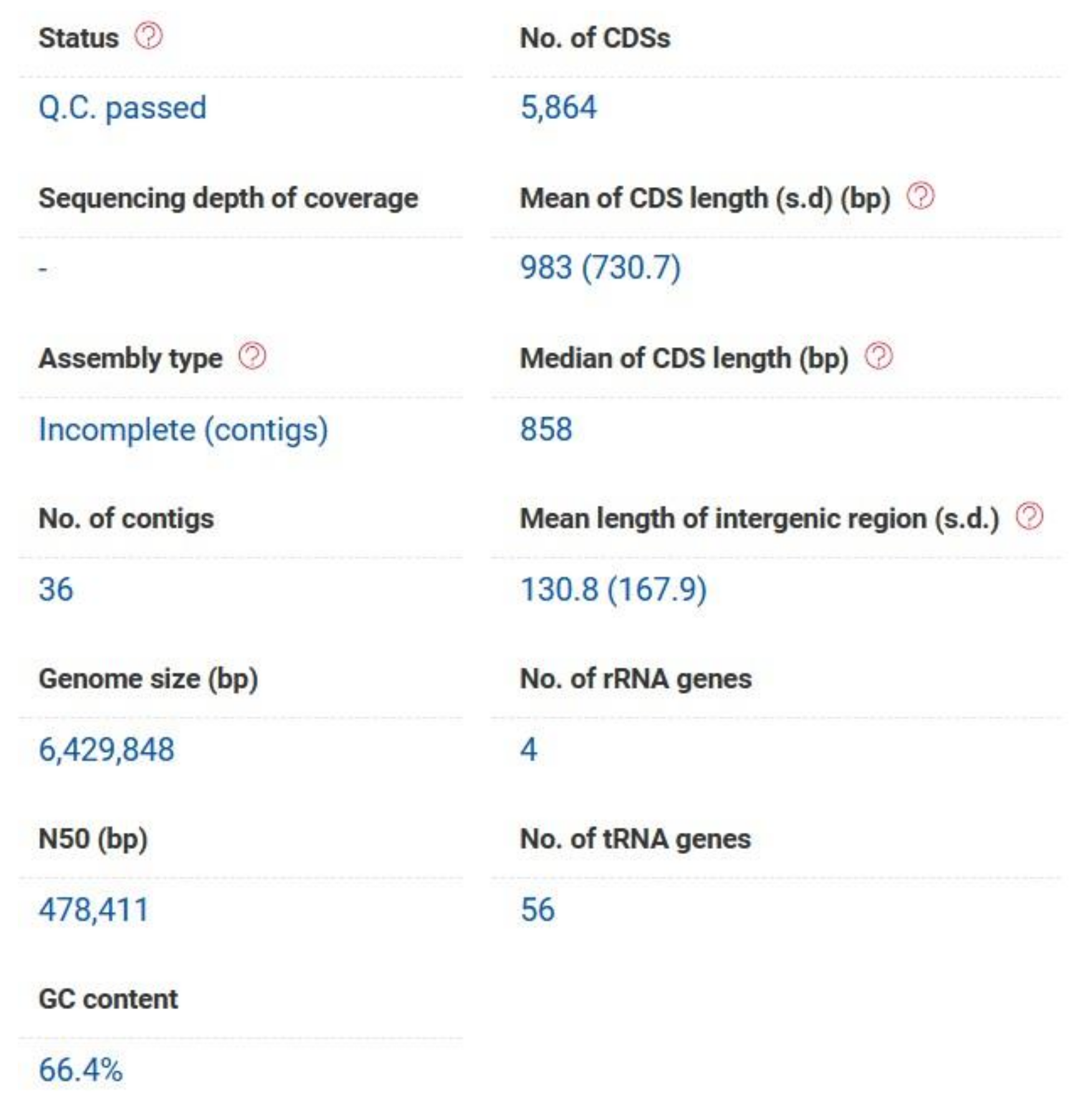Open the help icon beside Assembly type
The image size is (1092, 1107).
(252, 357)
